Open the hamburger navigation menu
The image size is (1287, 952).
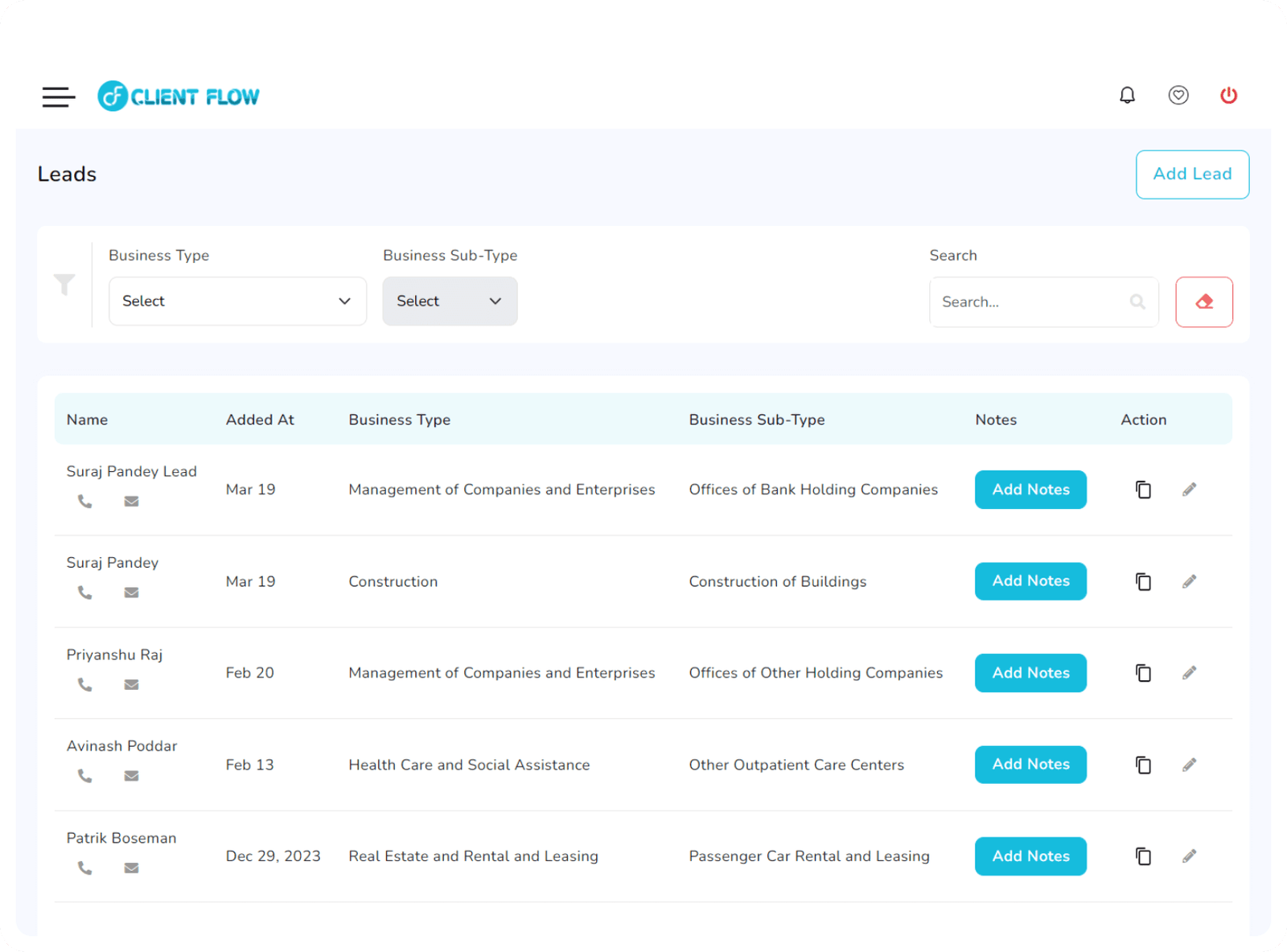59,96
